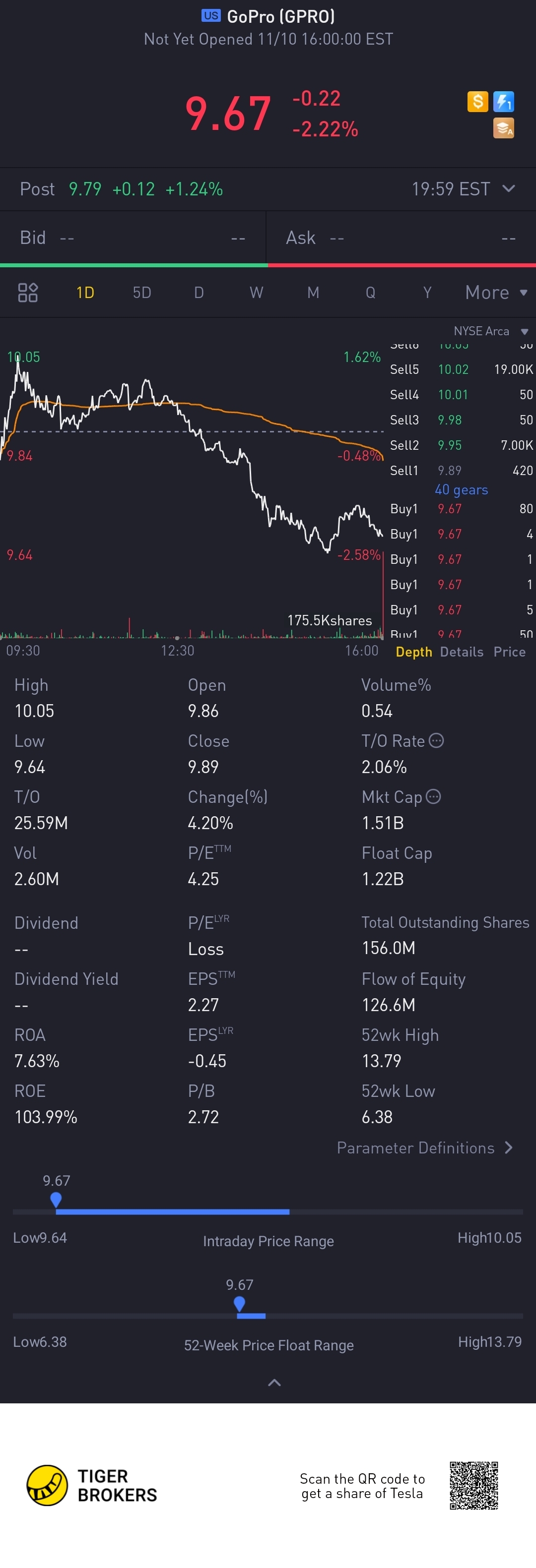536x1568 pixels.
Task: Select the Price tab
Action: tap(509, 652)
